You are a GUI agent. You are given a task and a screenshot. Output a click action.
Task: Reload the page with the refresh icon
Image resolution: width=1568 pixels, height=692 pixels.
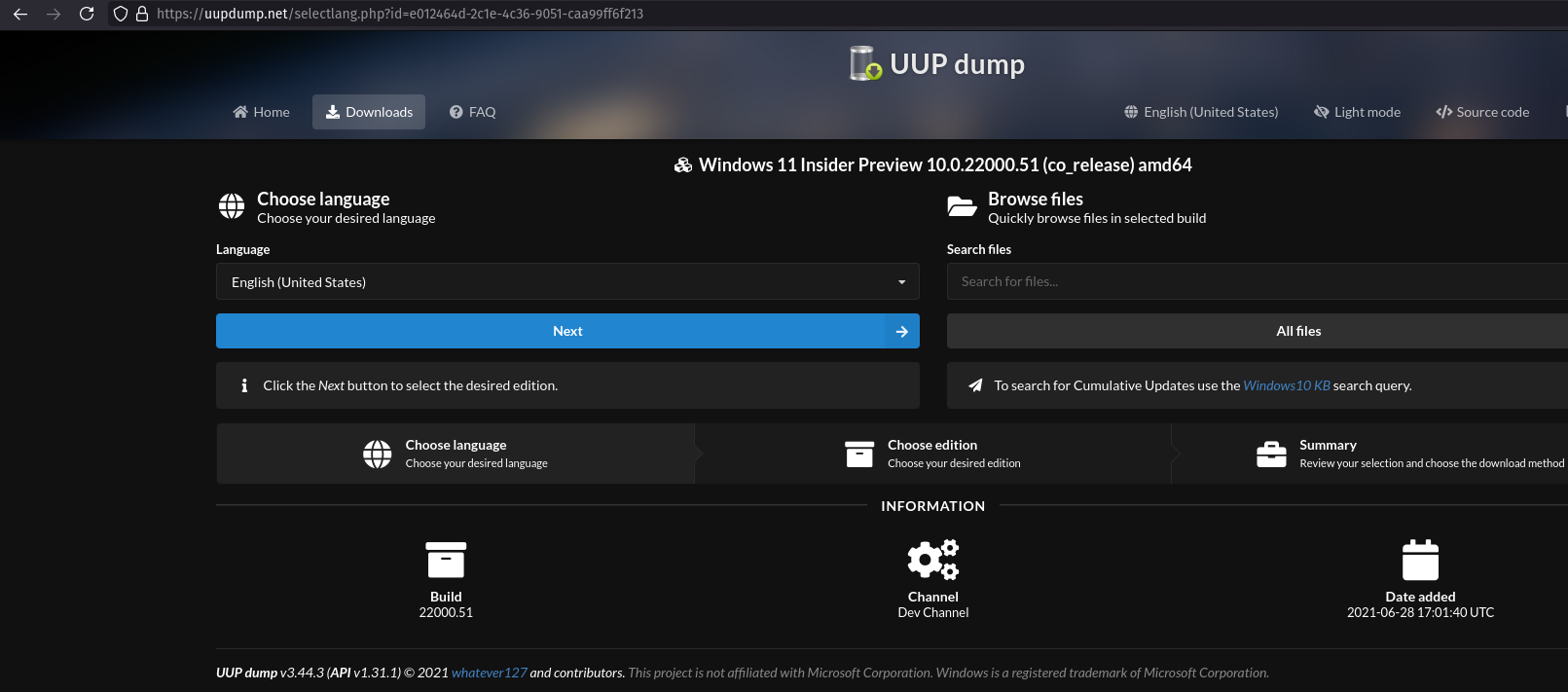point(87,14)
